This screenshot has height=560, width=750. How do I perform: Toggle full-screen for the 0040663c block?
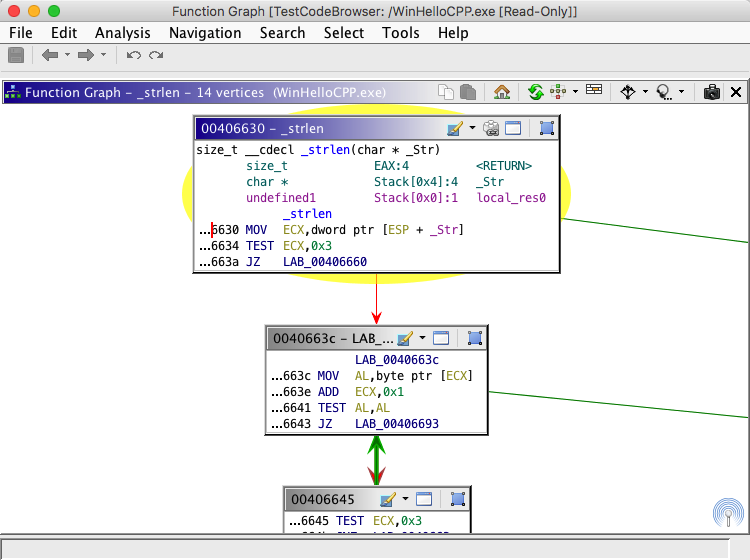[x=475, y=339]
